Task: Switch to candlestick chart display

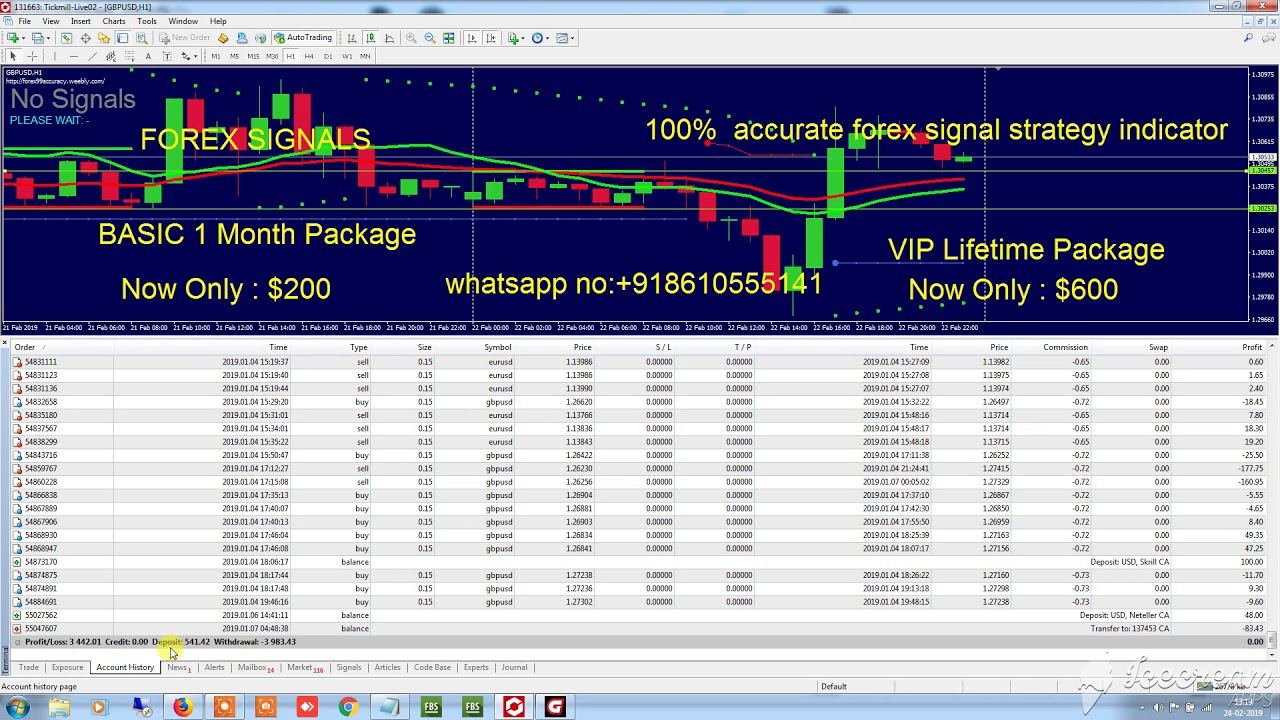Action: point(370,38)
